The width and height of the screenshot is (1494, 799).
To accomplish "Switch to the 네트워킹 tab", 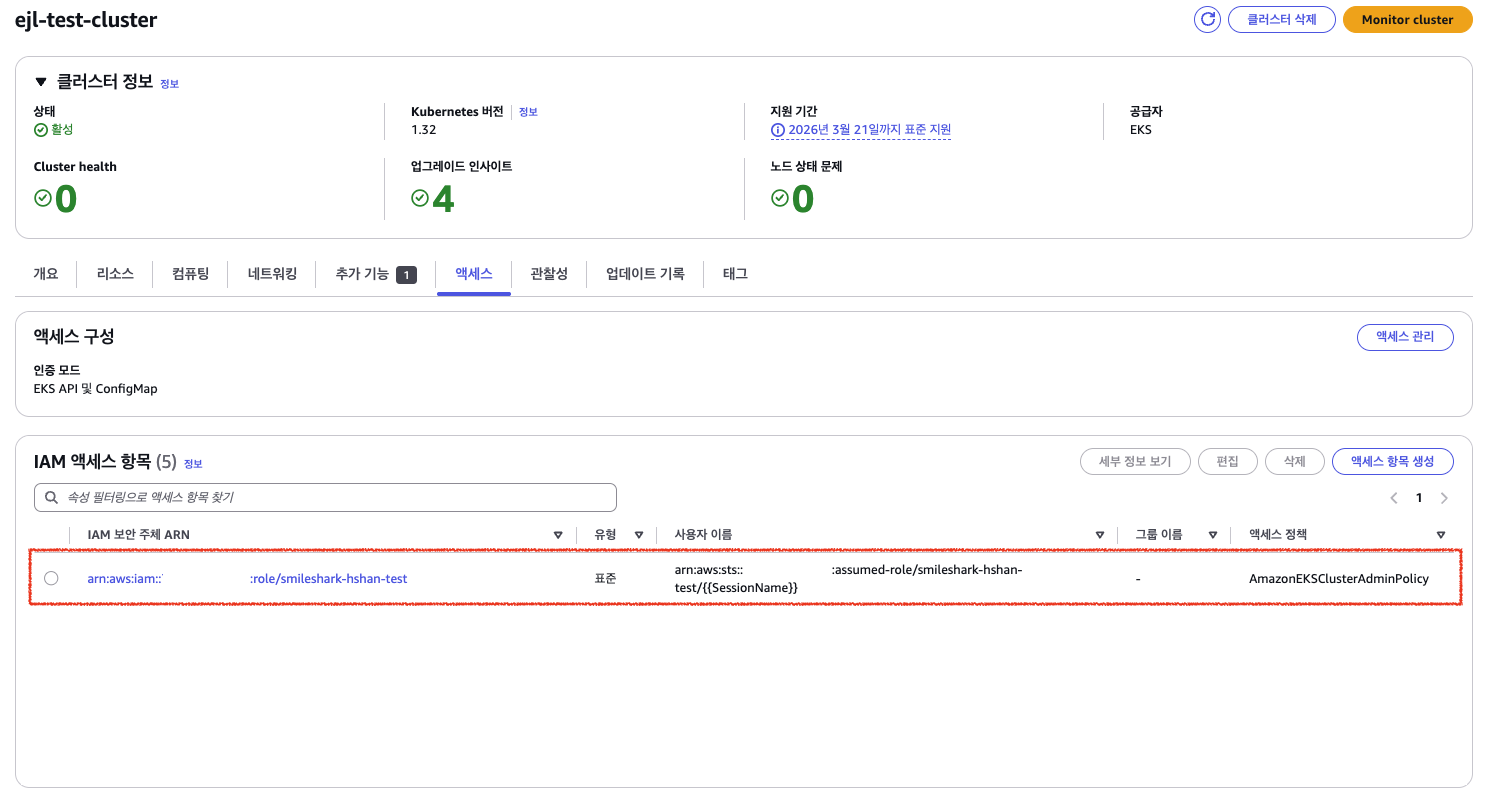I will click(x=272, y=274).
